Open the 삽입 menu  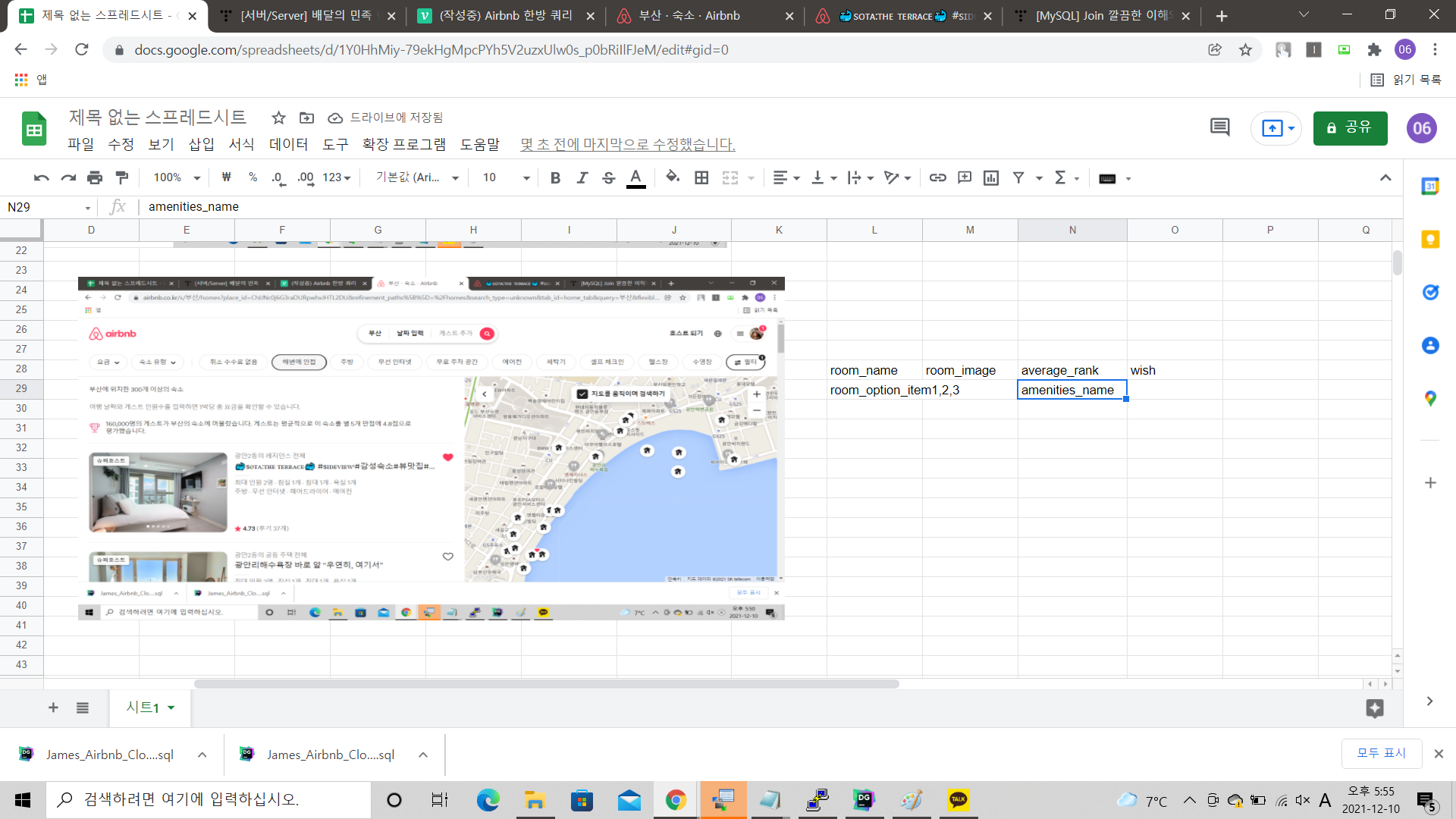click(x=201, y=144)
